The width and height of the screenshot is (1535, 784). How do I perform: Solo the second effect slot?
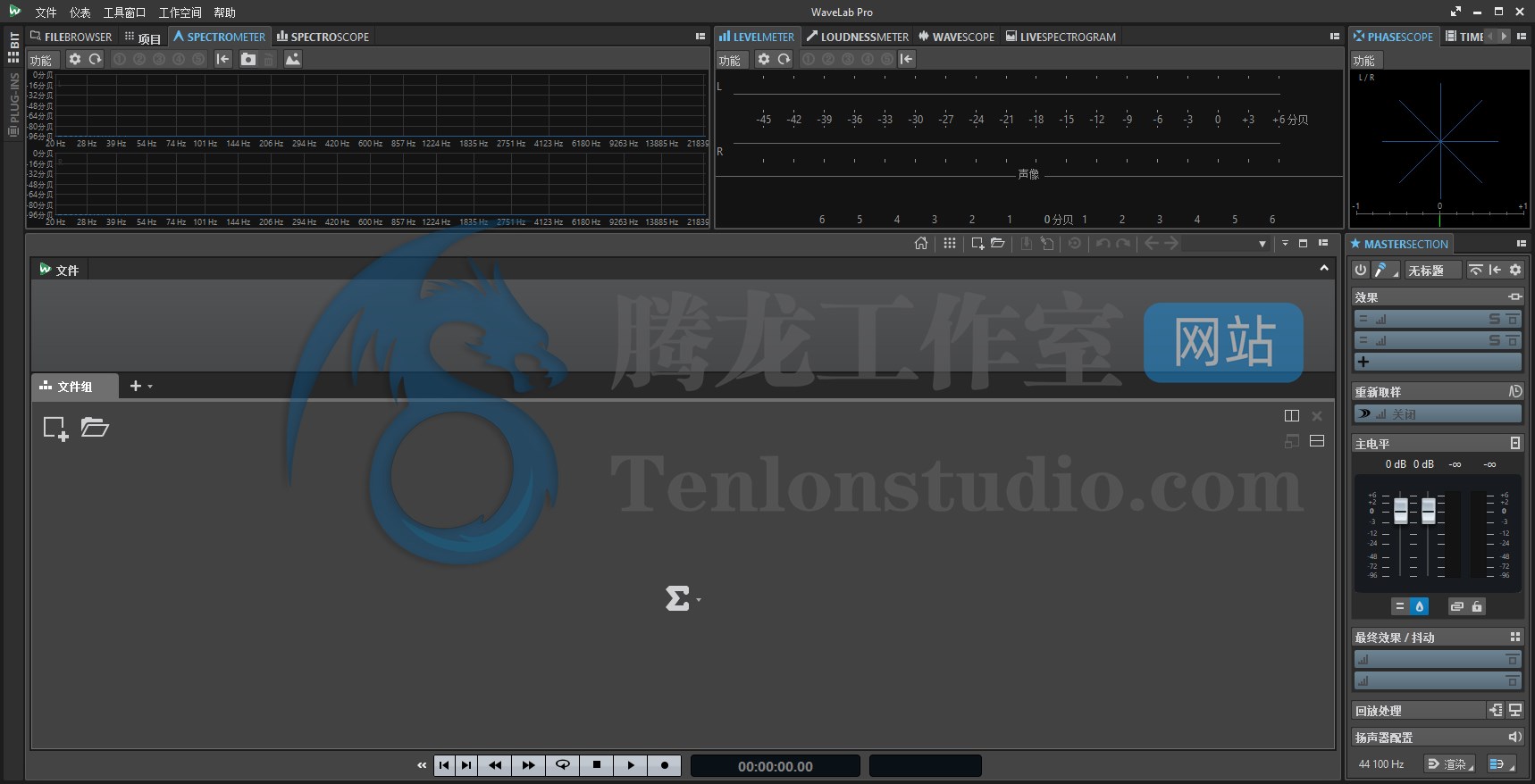click(x=1495, y=340)
